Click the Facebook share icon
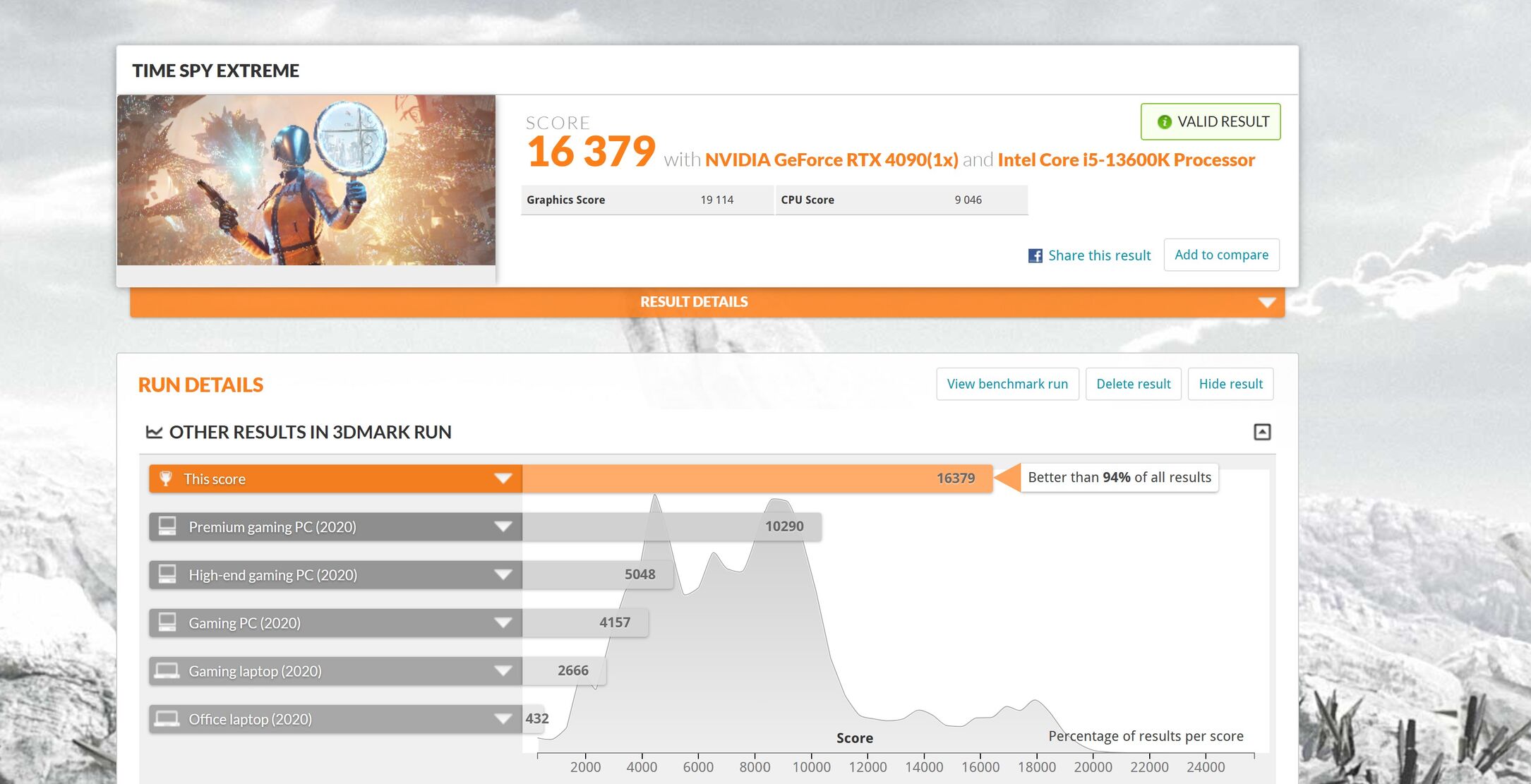The width and height of the screenshot is (1531, 784). point(1035,255)
